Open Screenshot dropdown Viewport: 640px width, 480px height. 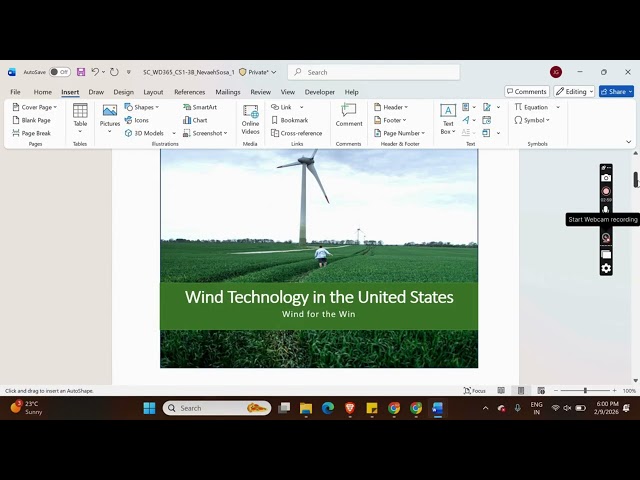(205, 133)
